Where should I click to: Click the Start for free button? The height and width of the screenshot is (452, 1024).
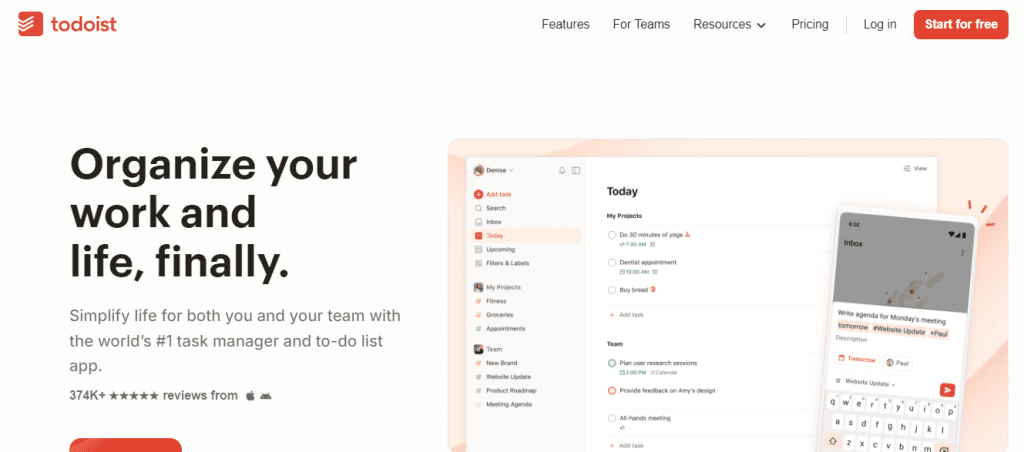point(960,24)
